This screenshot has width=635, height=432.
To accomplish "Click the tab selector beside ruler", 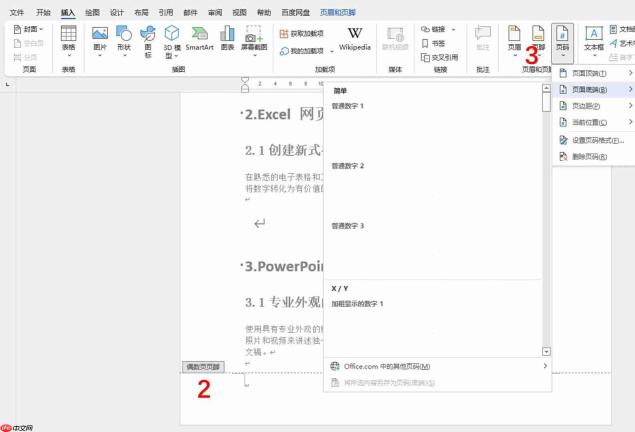I will (x=8, y=85).
